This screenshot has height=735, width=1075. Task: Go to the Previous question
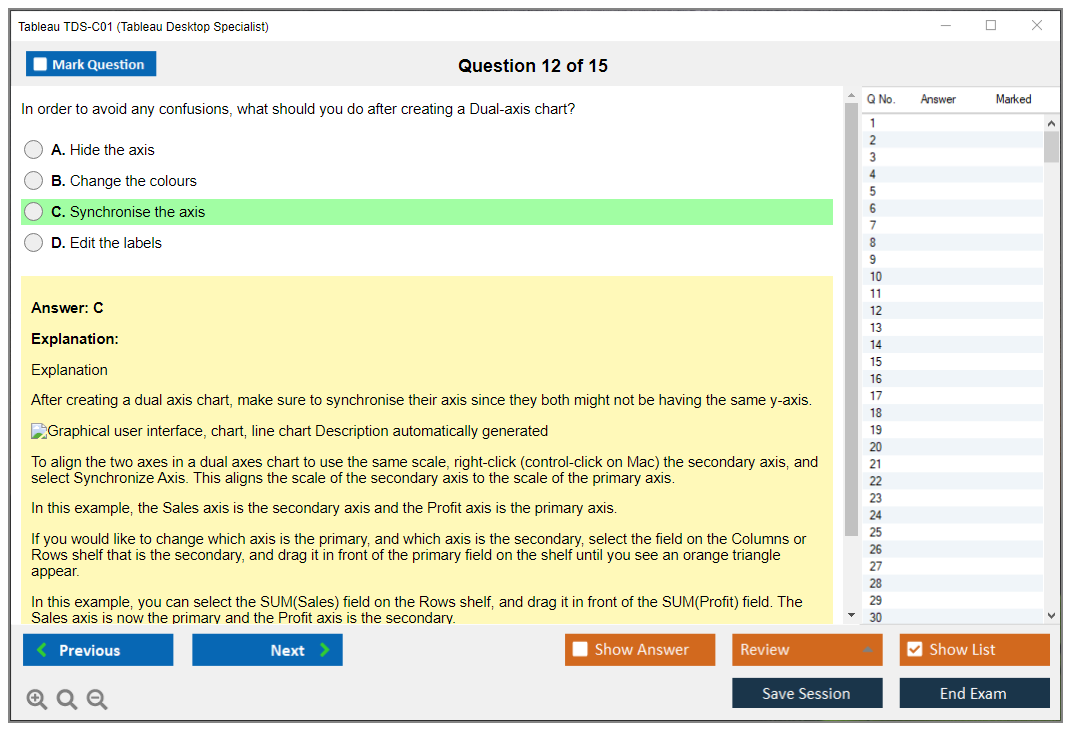coord(98,650)
